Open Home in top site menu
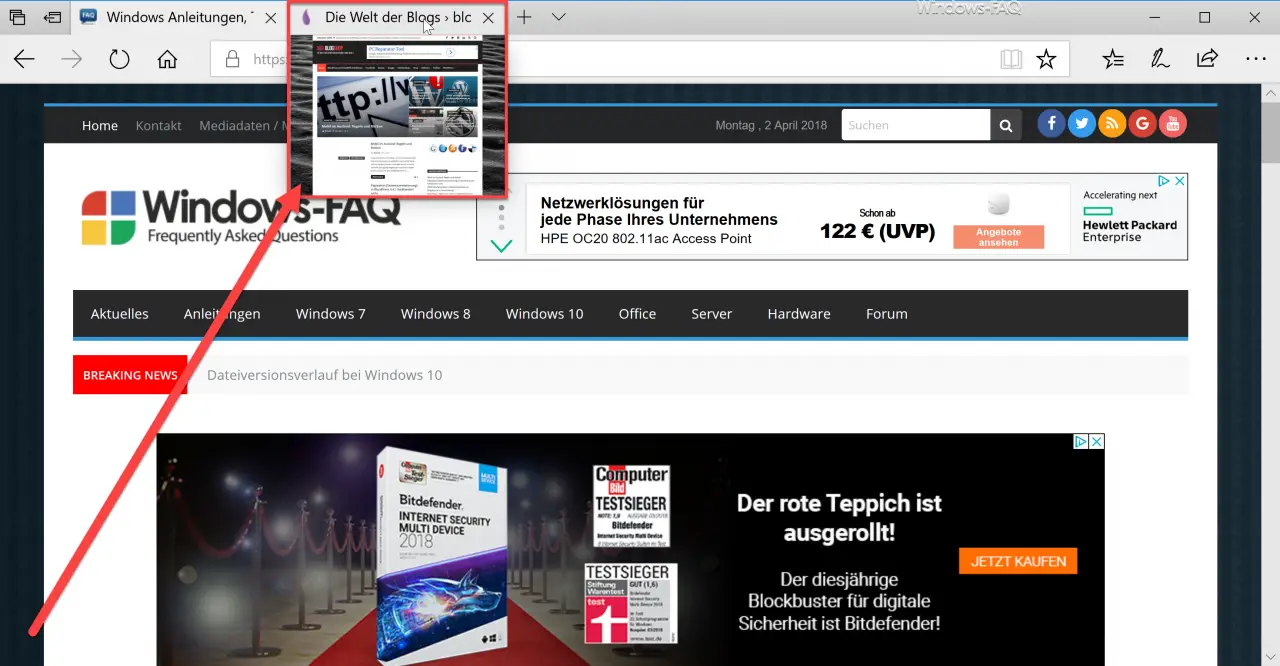Image resolution: width=1280 pixels, height=666 pixels. (100, 125)
